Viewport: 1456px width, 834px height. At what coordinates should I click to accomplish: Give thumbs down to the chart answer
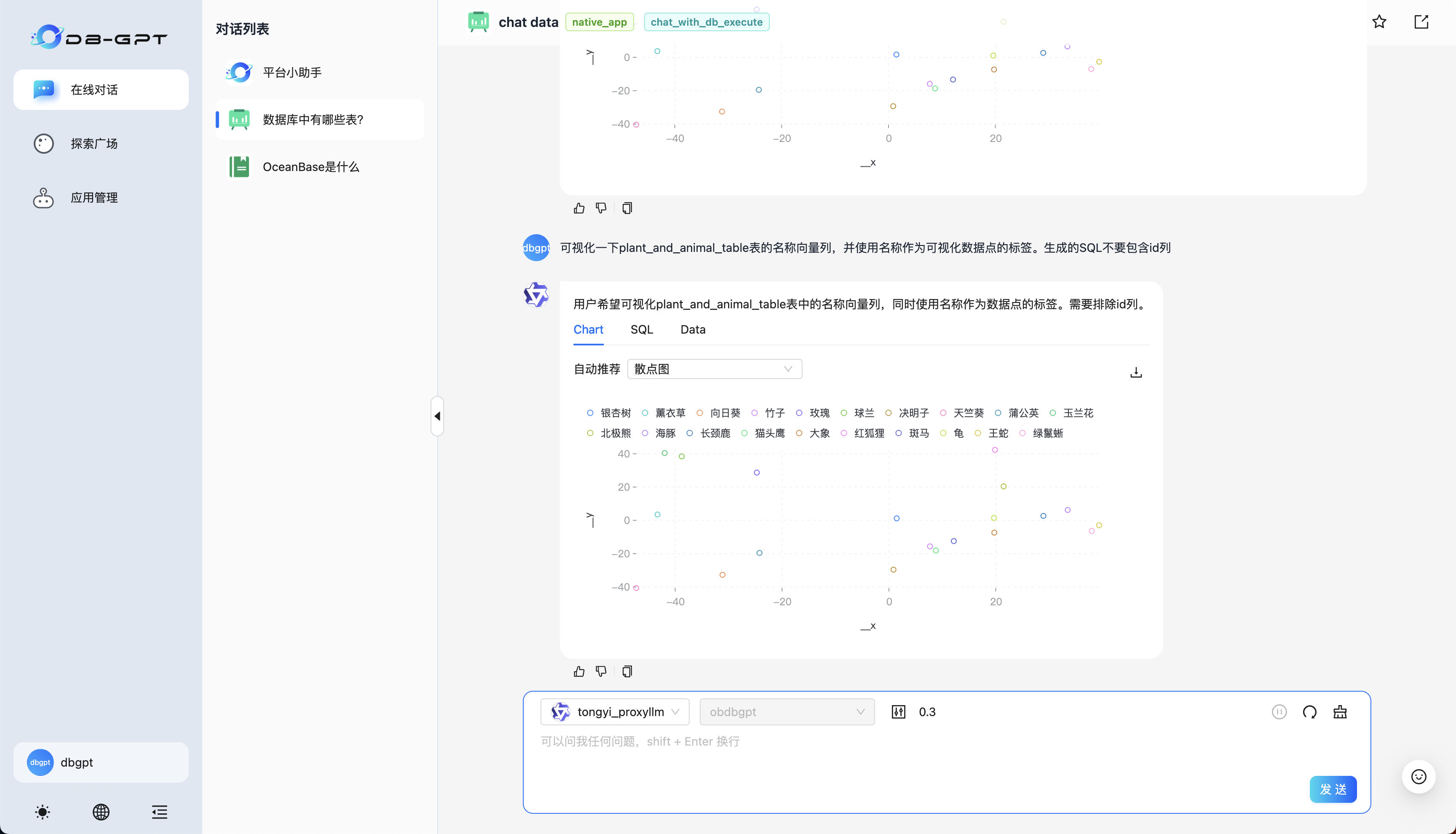(601, 671)
